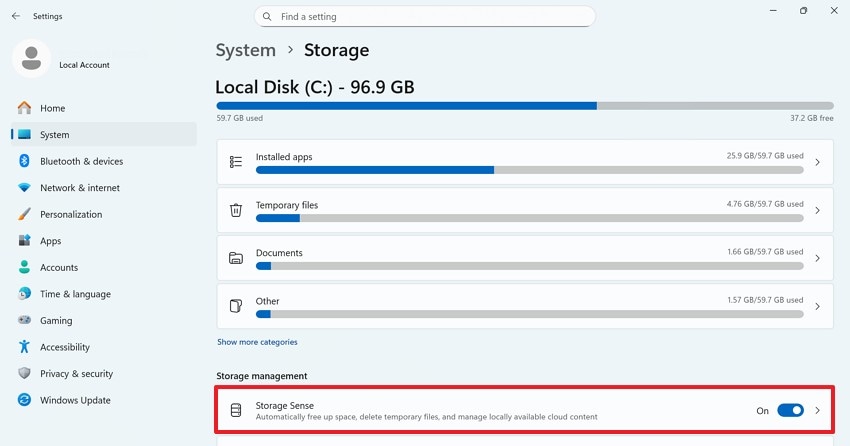Click the back arrow in title bar
850x446 pixels.
pyautogui.click(x=15, y=16)
